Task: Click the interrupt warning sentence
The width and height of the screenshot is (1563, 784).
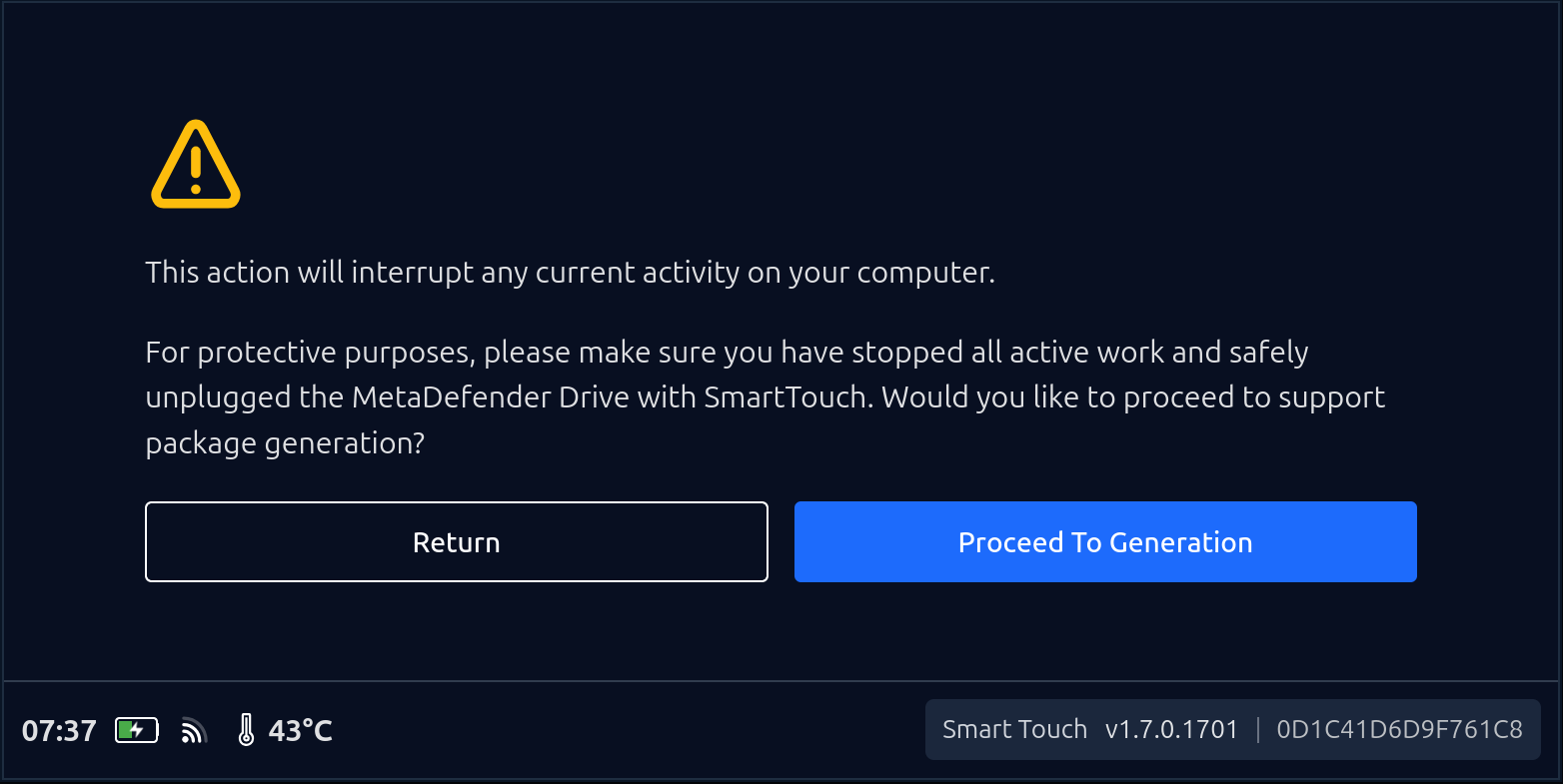Action: [x=570, y=273]
